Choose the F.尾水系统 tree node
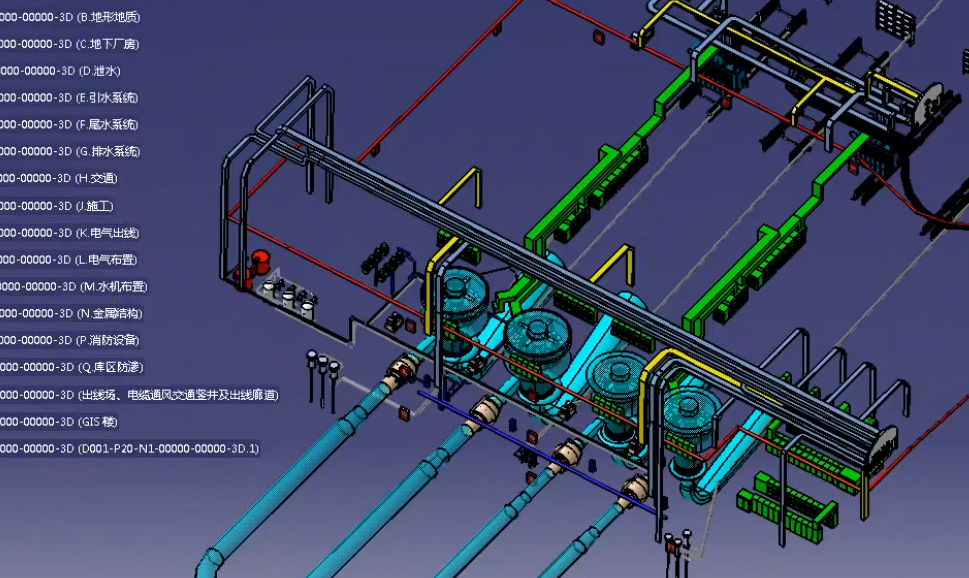969x578 pixels. [x=69, y=124]
